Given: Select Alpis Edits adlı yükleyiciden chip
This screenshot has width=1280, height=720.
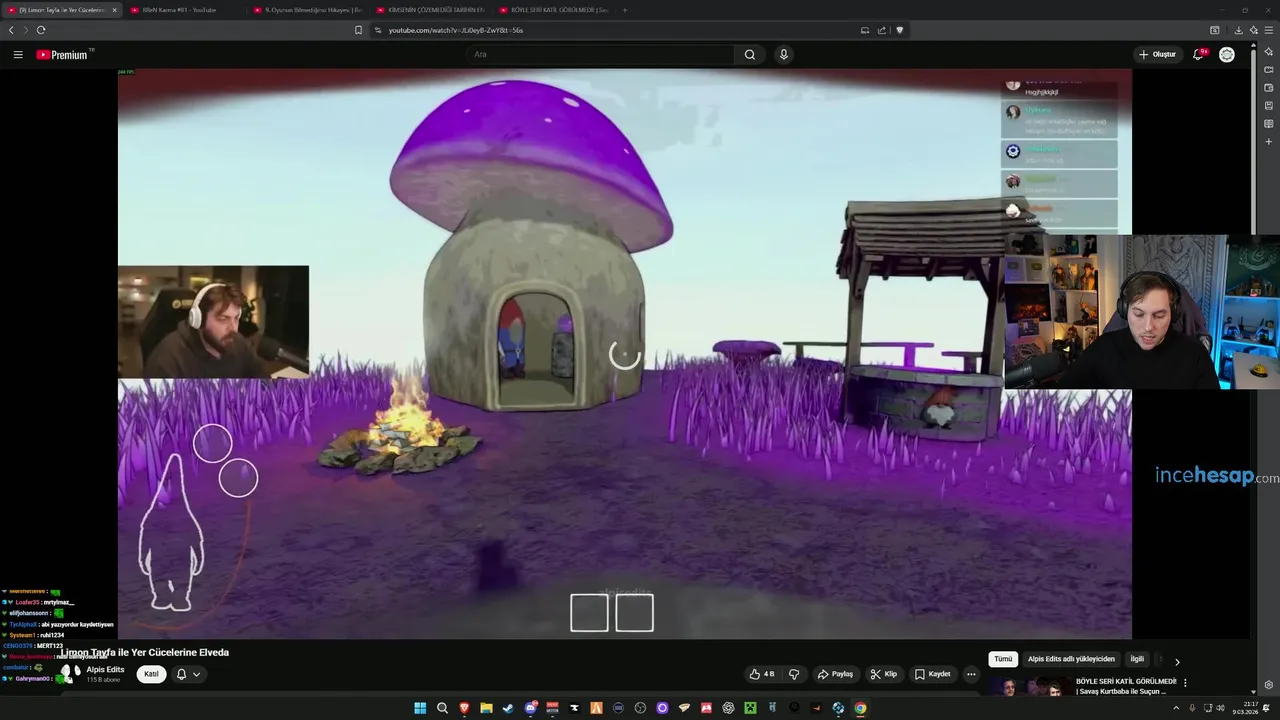Looking at the screenshot, I should click(x=1071, y=659).
